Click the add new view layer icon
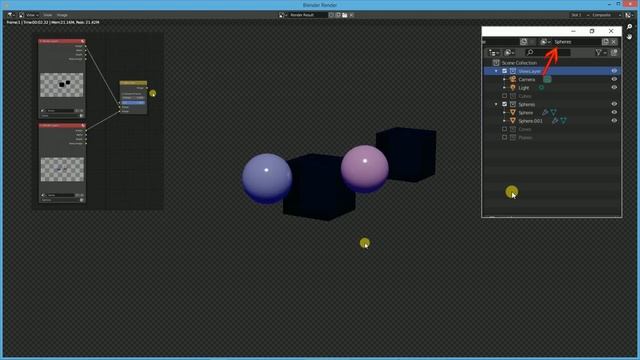 click(605, 42)
